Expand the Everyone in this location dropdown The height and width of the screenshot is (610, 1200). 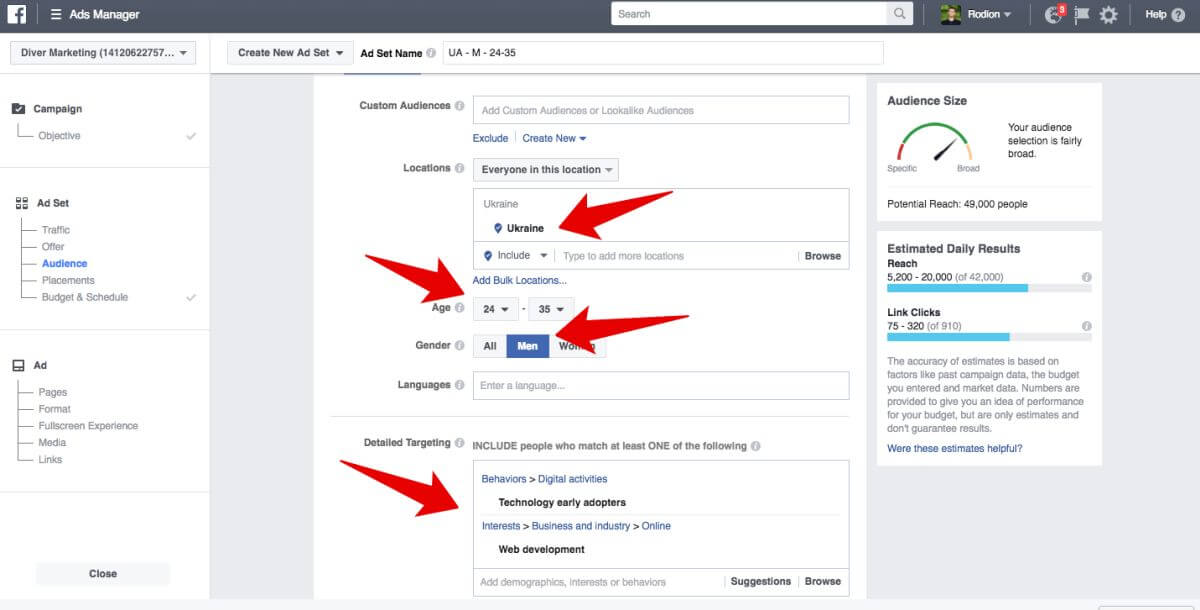point(545,170)
